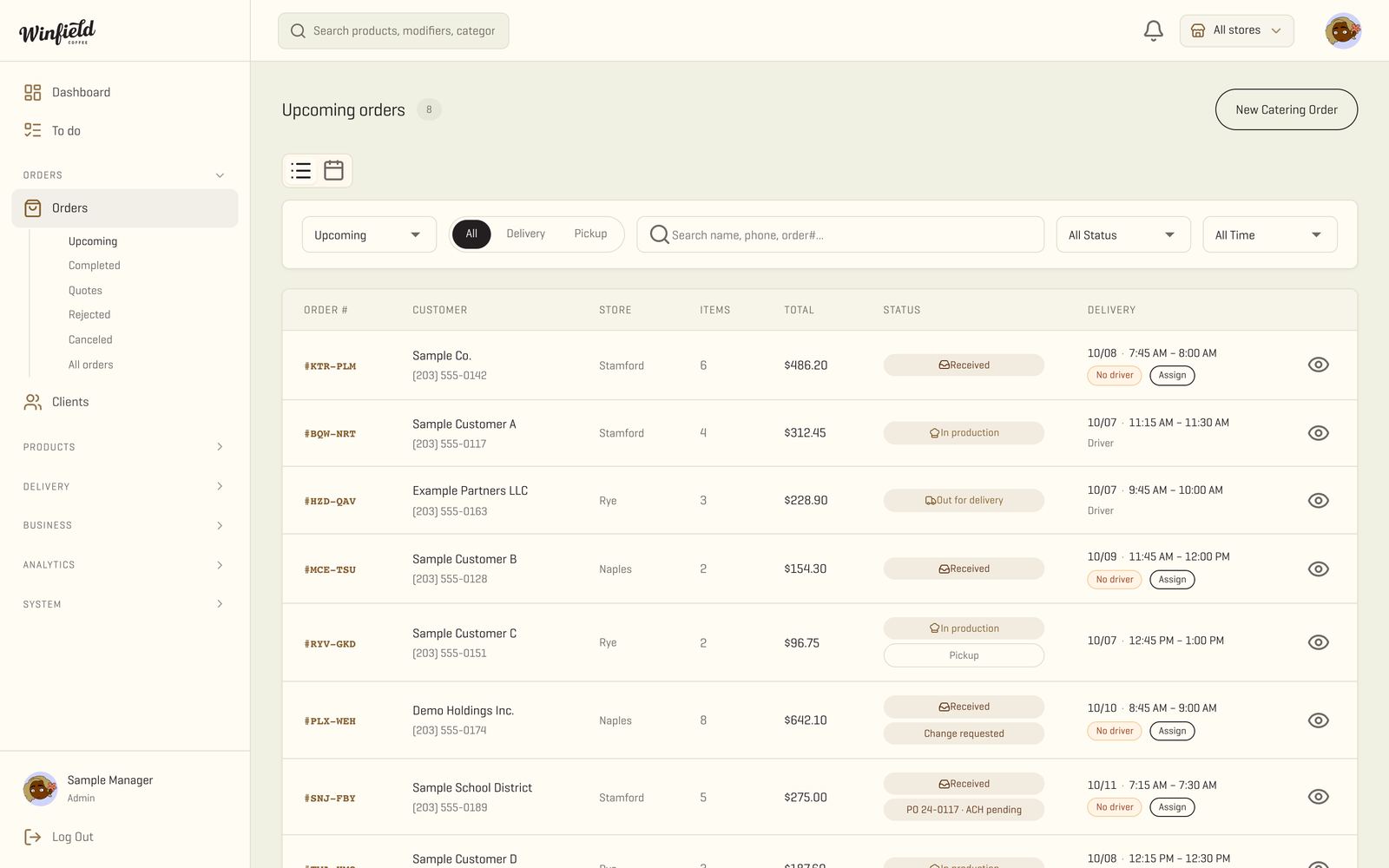Open Quotes in sidebar
1389x868 pixels.
[x=85, y=291]
